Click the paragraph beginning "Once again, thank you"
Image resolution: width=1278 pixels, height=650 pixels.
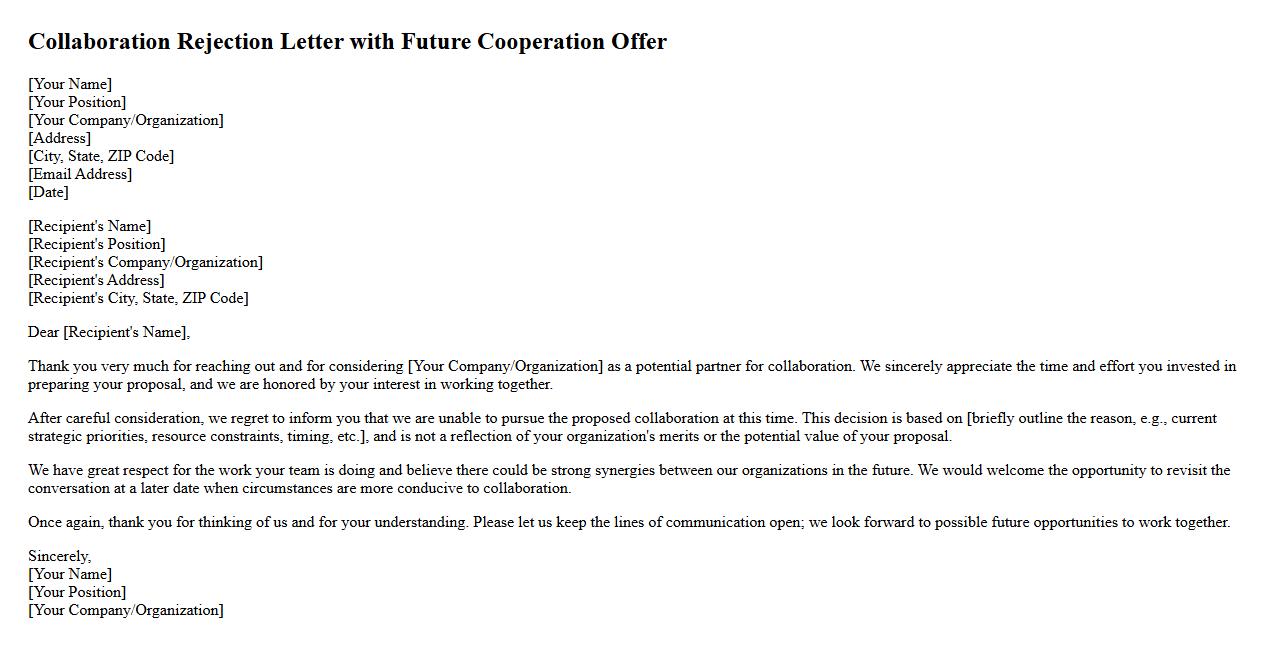[629, 522]
